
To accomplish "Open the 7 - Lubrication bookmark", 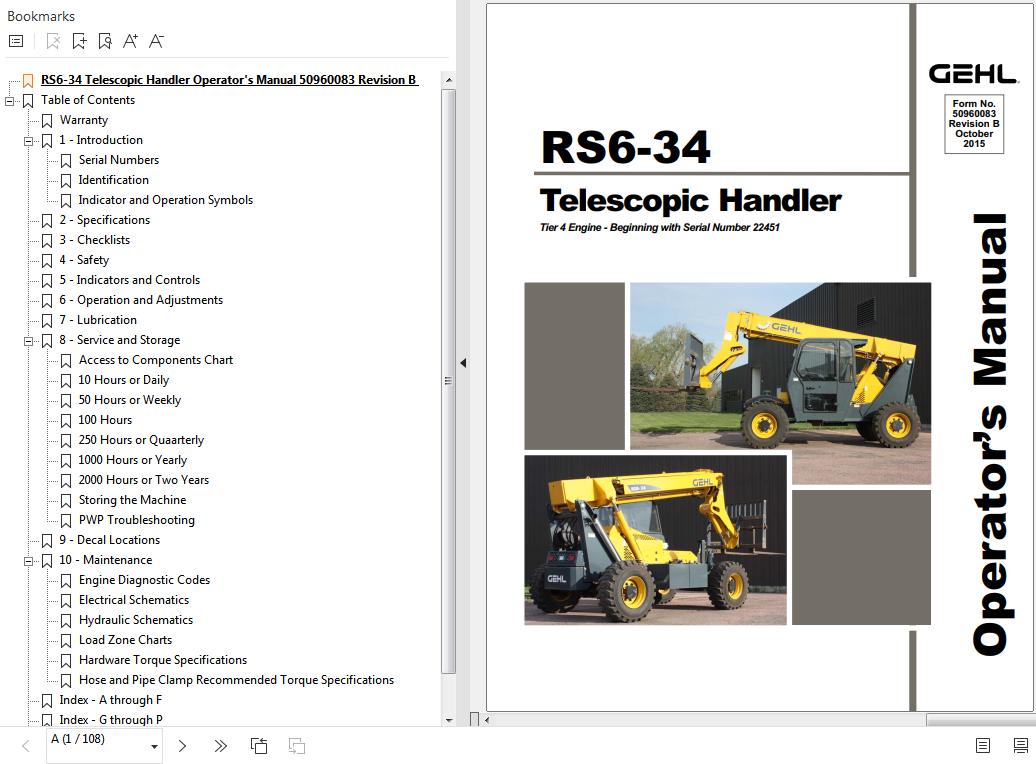I will (x=98, y=320).
